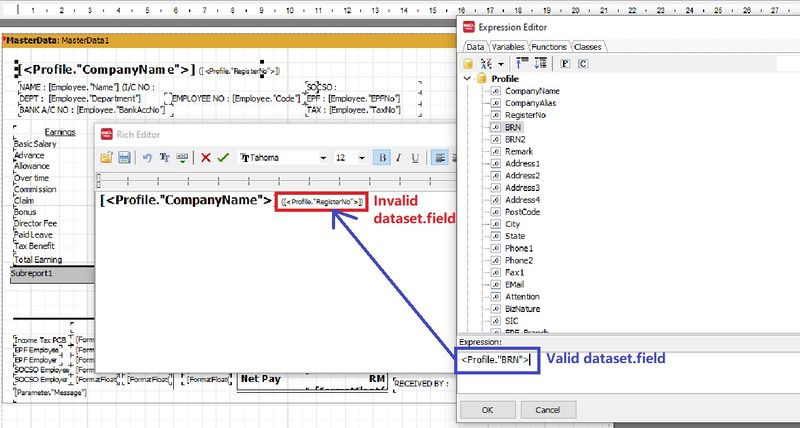
Task: Select the PostCode field
Action: tap(522, 212)
